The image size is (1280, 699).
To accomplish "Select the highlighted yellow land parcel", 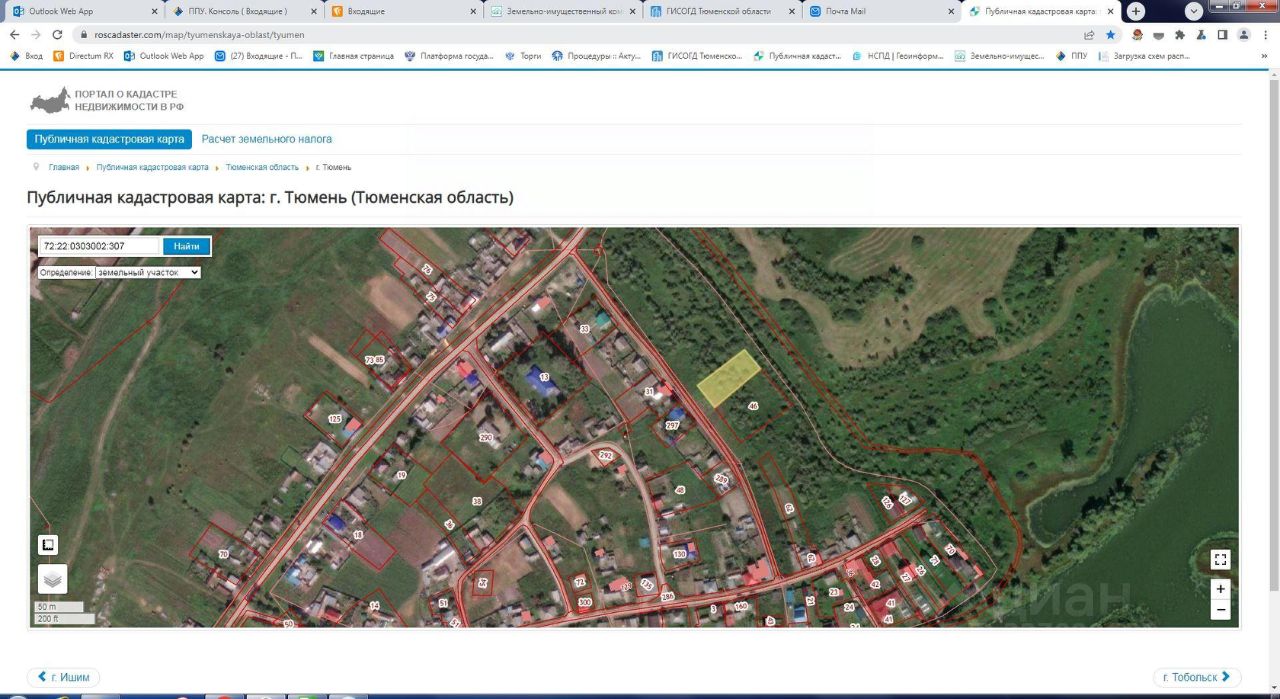I will tap(729, 378).
